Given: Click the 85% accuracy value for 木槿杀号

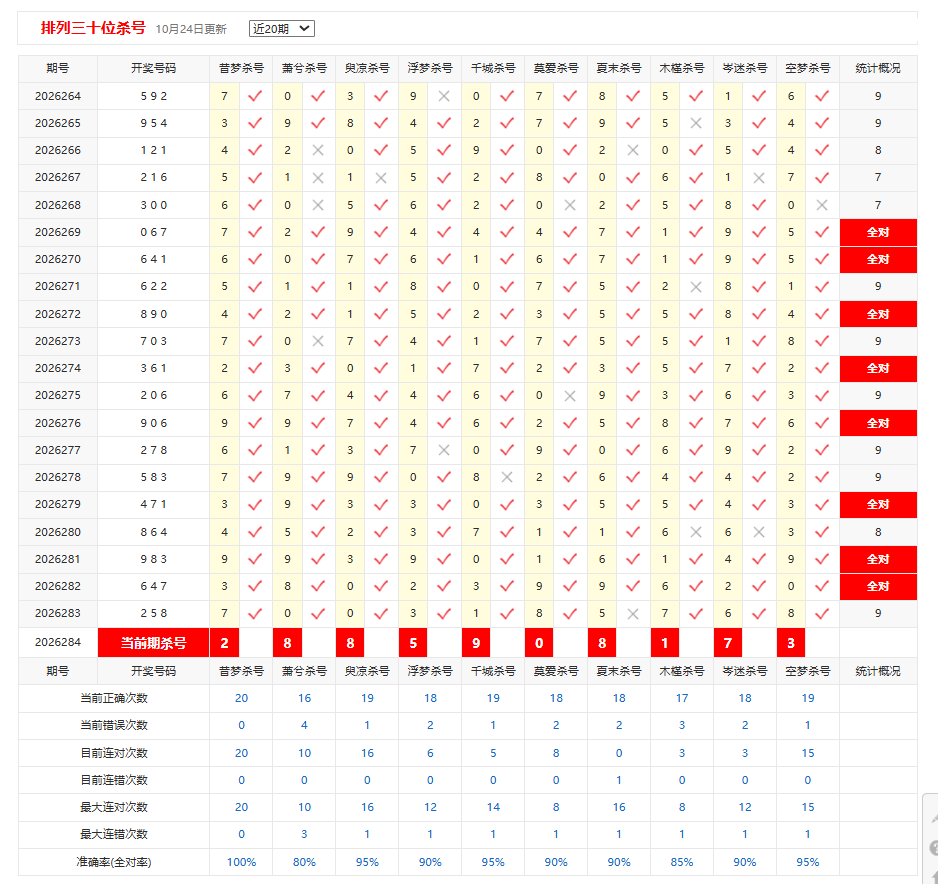Looking at the screenshot, I should coord(682,862).
